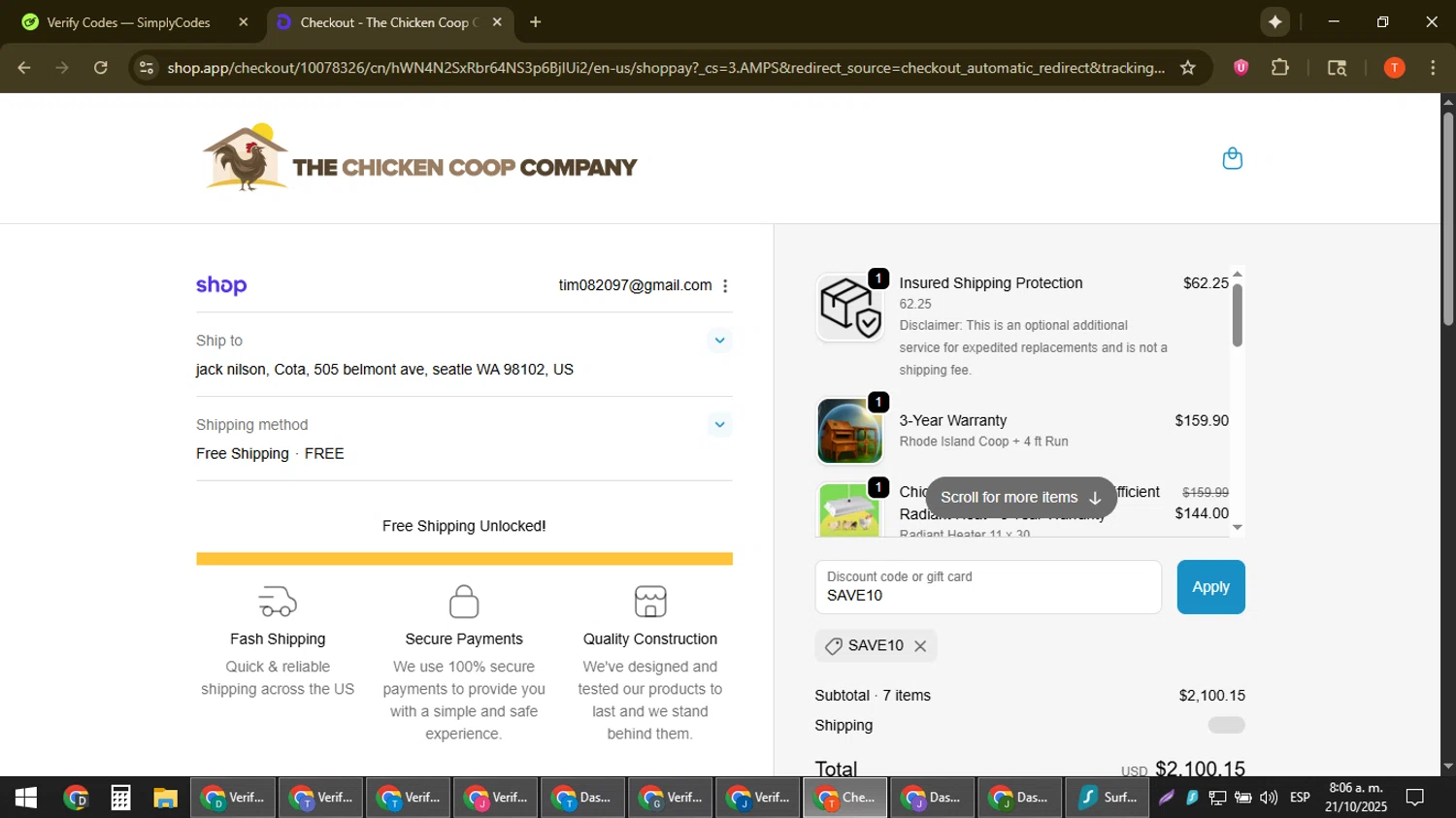The height and width of the screenshot is (818, 1456).
Task: Bookmark this page with the star
Action: click(1188, 68)
